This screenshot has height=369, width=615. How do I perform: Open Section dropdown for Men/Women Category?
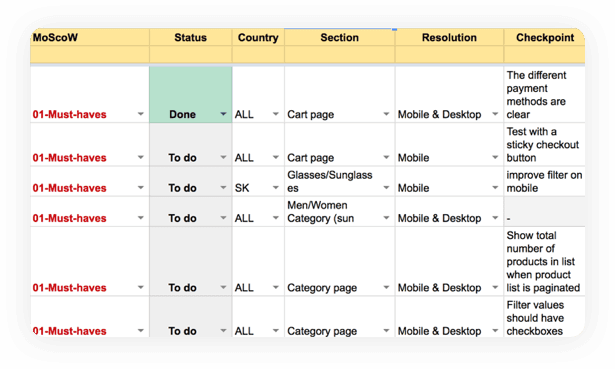pyautogui.click(x=386, y=218)
